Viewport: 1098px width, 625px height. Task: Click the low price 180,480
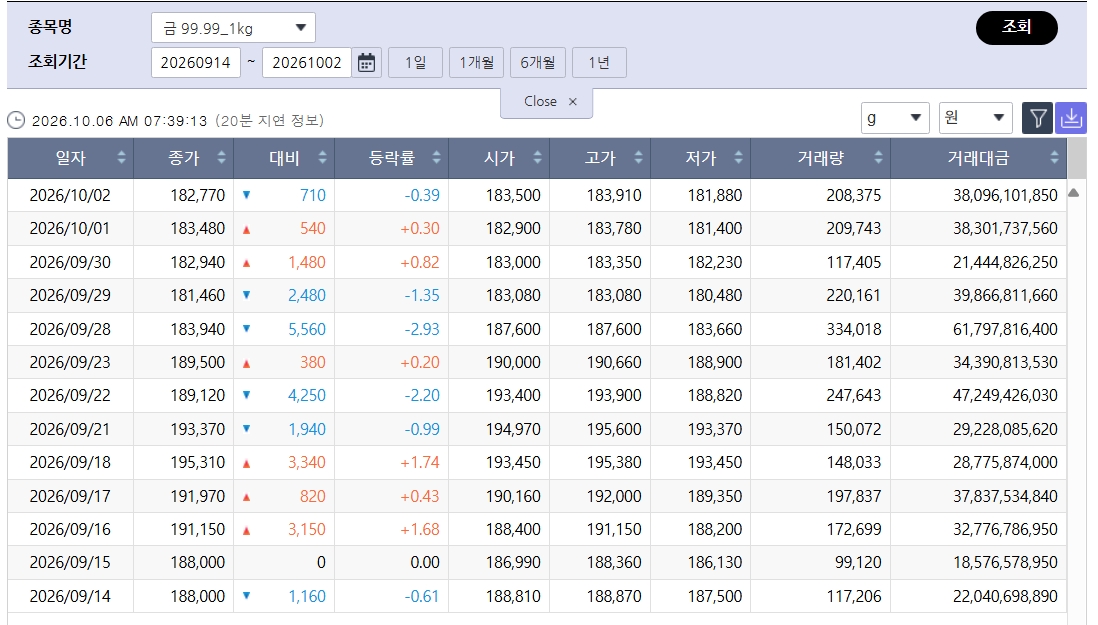714,295
